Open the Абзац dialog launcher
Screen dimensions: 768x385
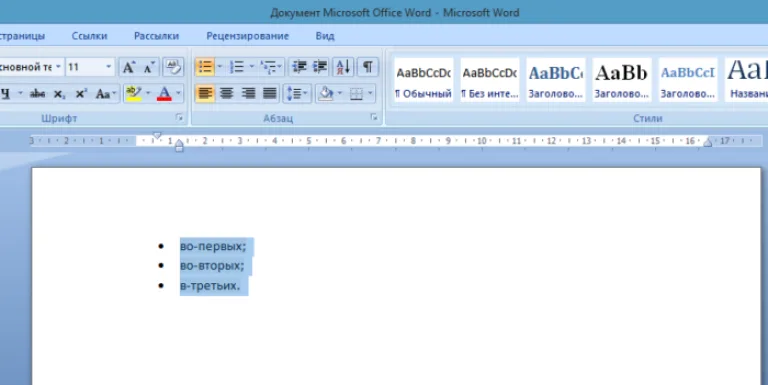coord(374,118)
